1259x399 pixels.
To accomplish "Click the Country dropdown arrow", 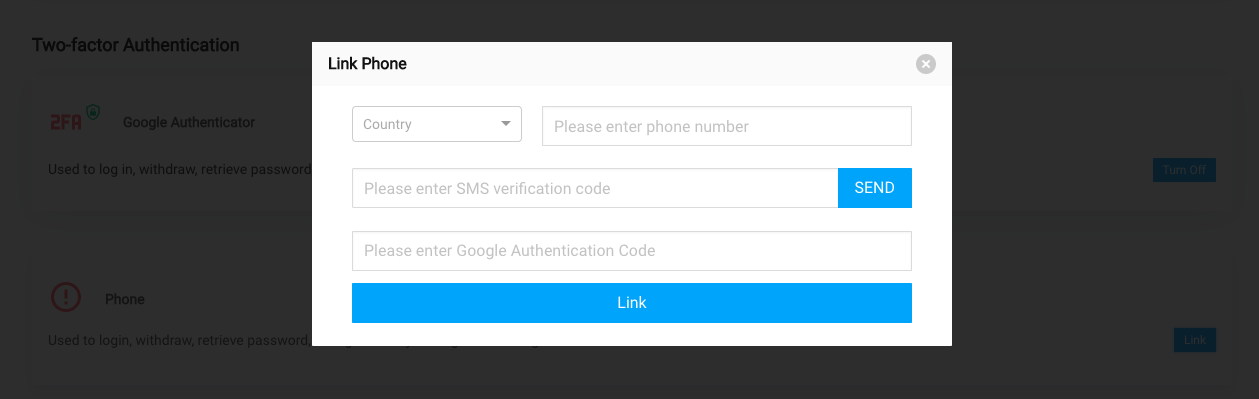I will 506,124.
